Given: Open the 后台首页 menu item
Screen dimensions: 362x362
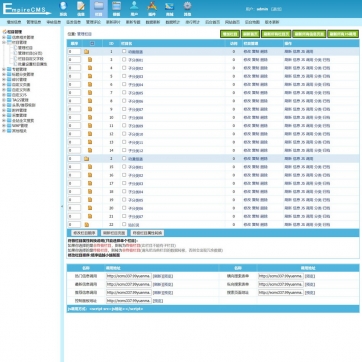Looking at the screenshot, I should coord(212,22).
